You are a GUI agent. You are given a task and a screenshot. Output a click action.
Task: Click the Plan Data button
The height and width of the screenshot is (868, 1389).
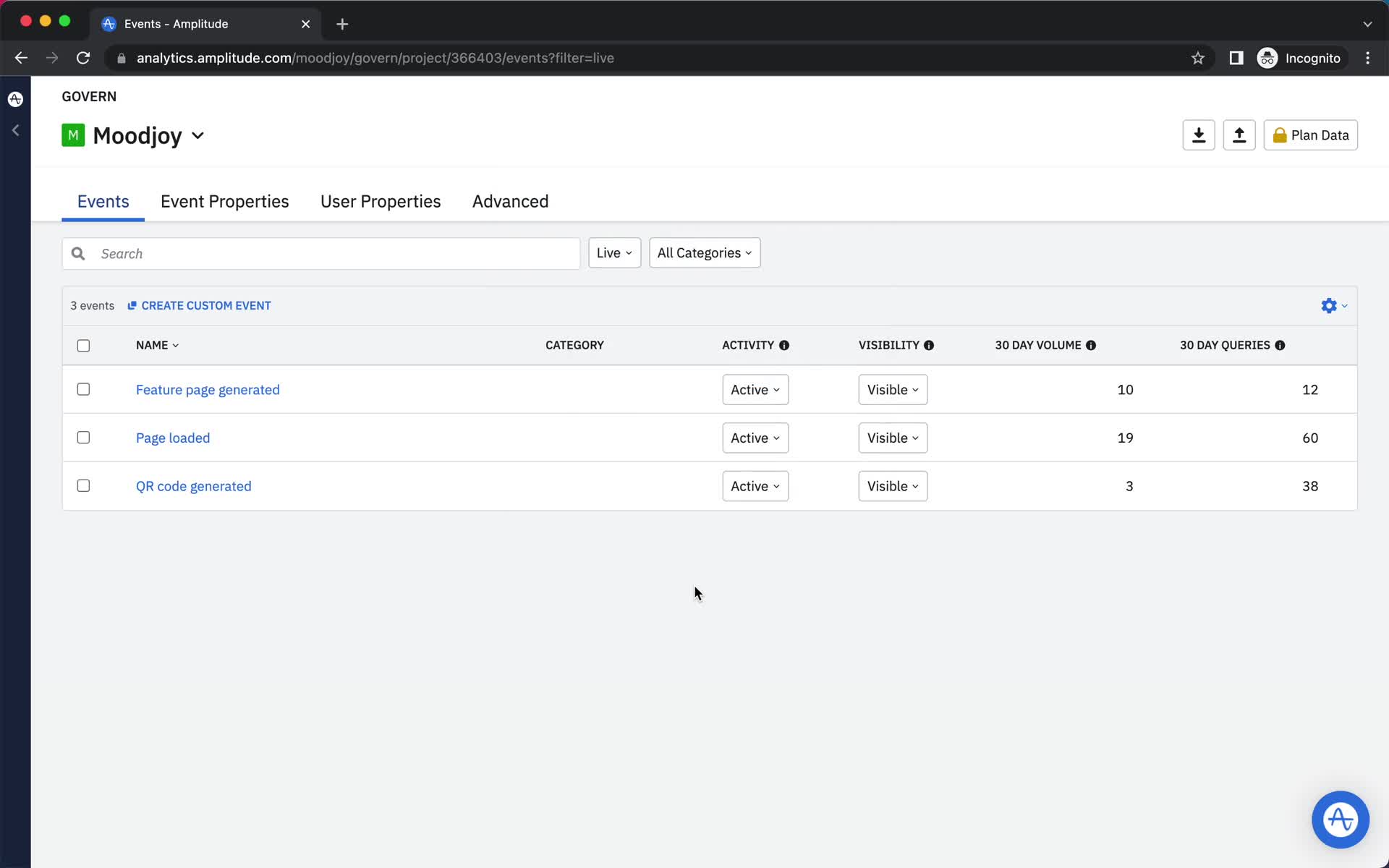[x=1310, y=135]
